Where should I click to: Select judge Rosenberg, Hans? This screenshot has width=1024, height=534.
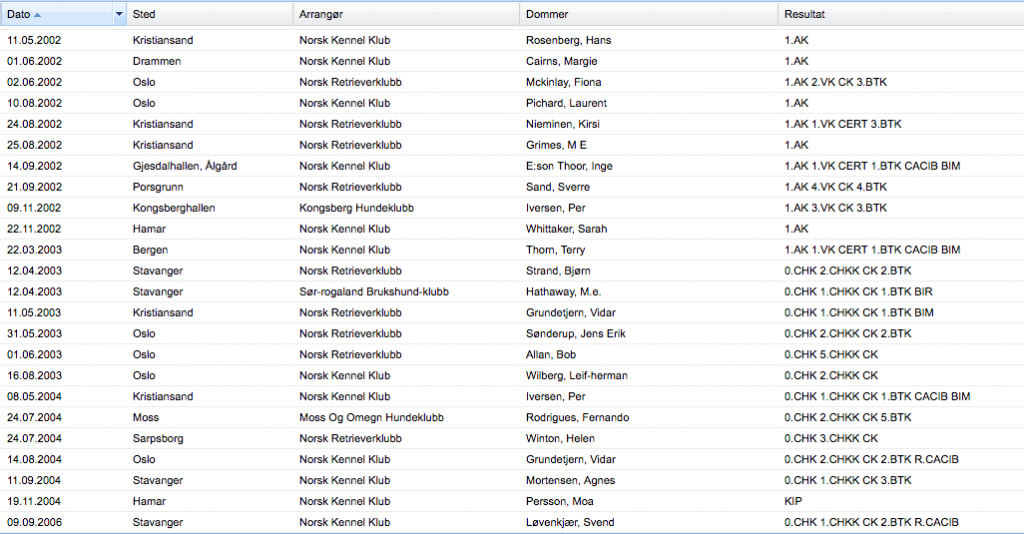568,40
